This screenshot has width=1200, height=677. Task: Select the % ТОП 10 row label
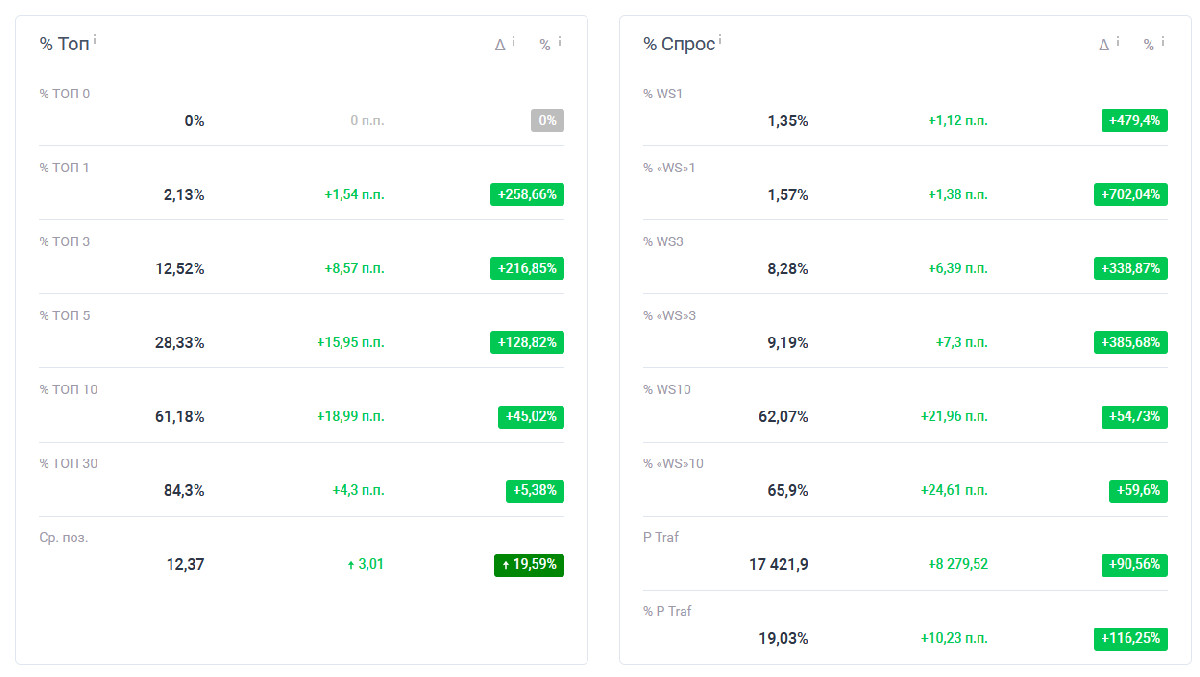(x=69, y=390)
